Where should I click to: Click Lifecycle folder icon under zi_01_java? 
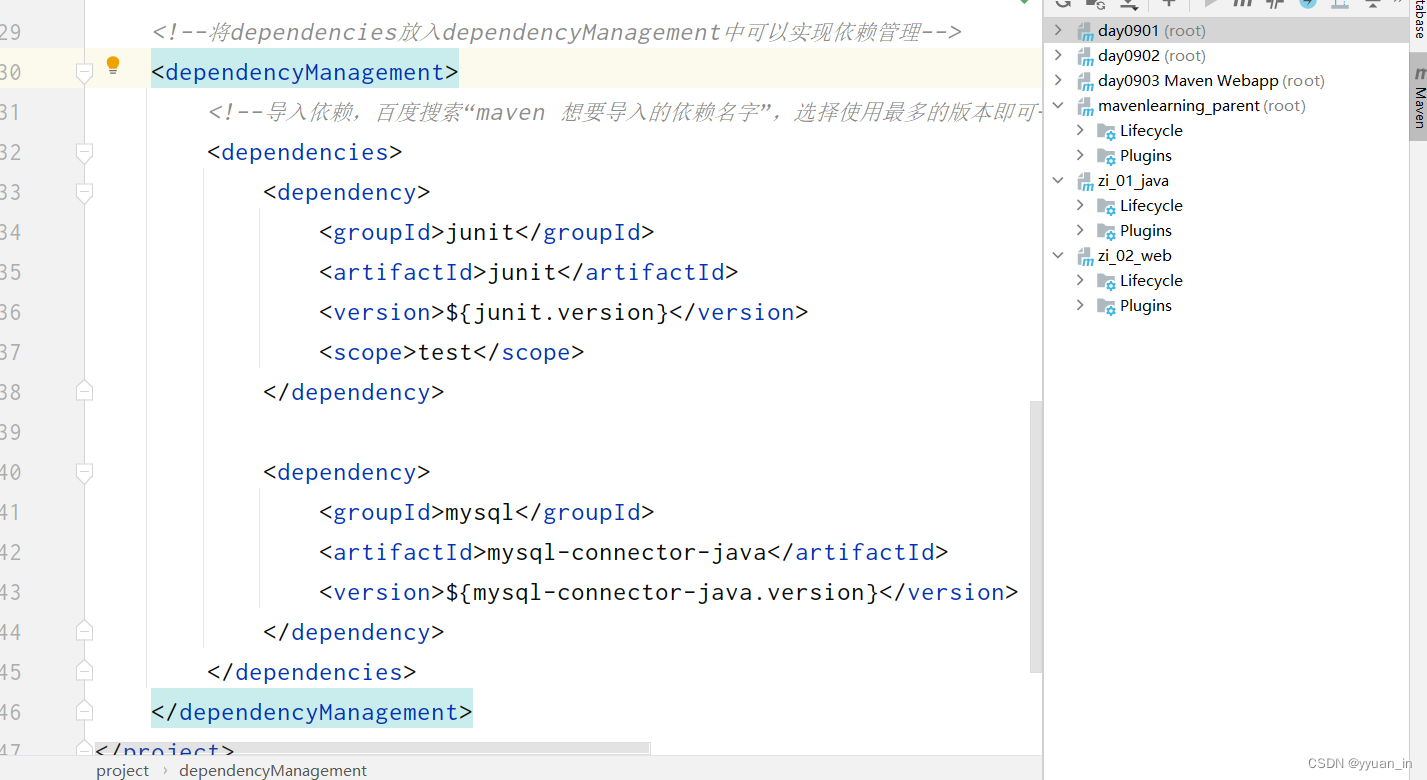point(1106,206)
